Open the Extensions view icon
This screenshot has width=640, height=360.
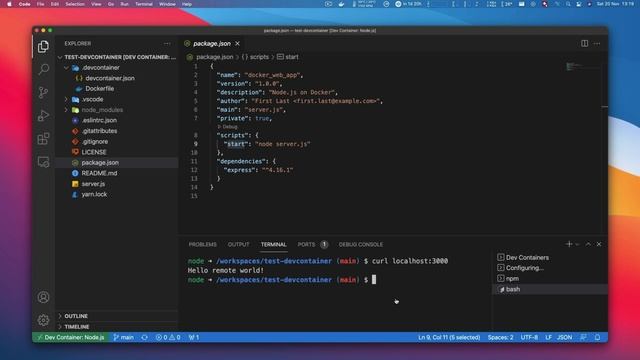pos(43,139)
